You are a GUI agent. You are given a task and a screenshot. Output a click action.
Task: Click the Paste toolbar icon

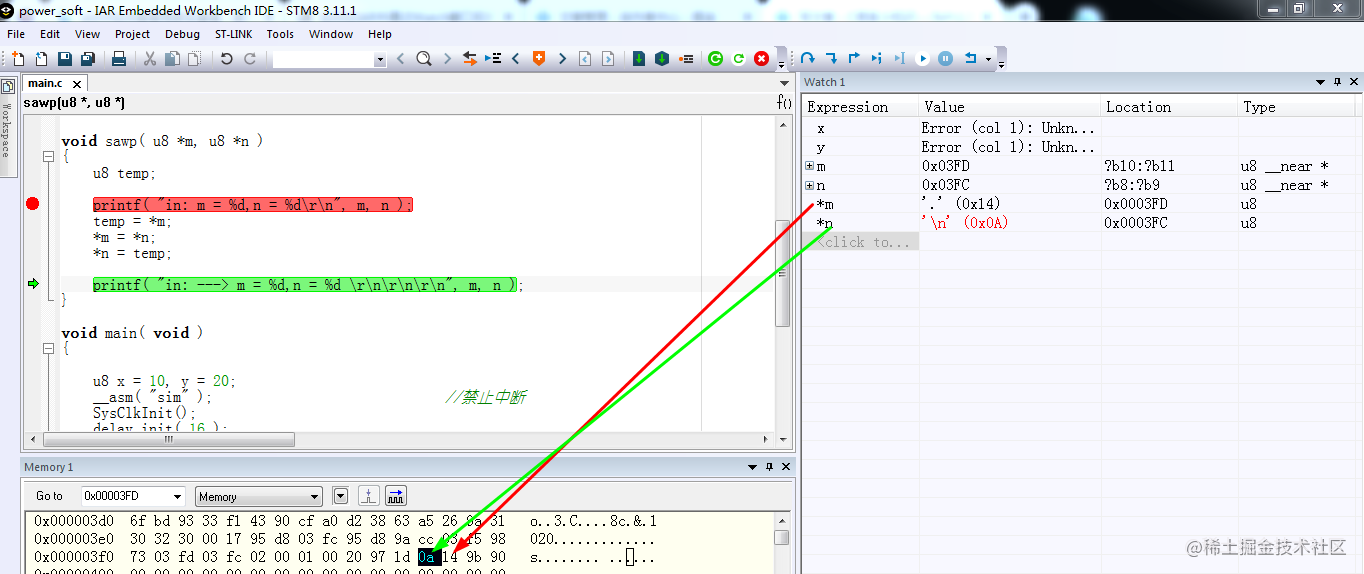coord(194,59)
